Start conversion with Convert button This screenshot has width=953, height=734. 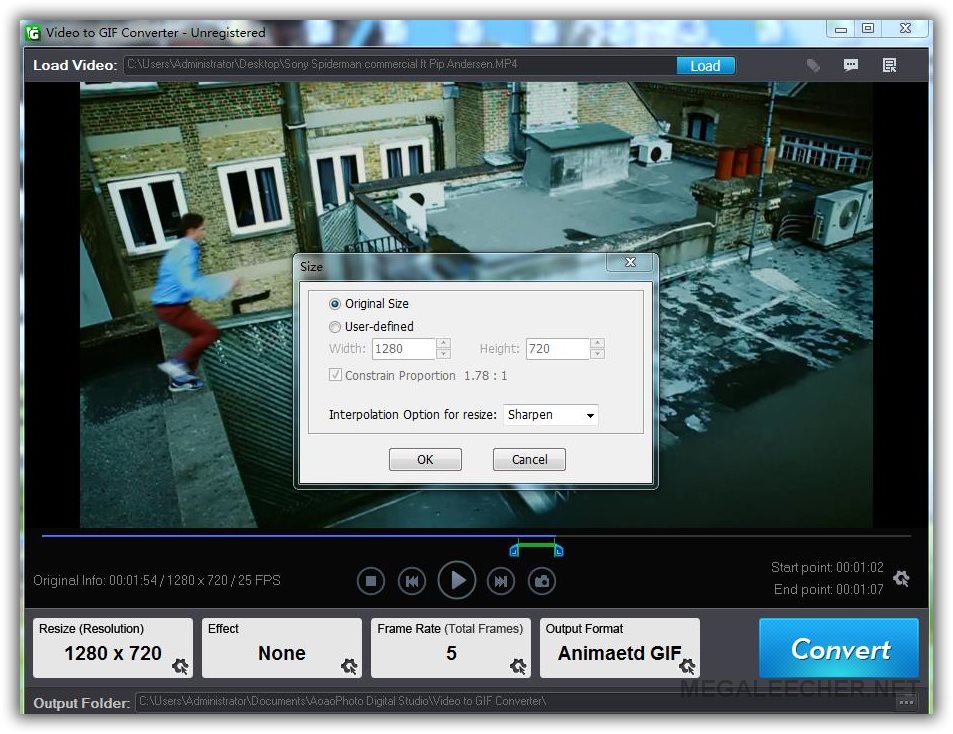[x=839, y=648]
